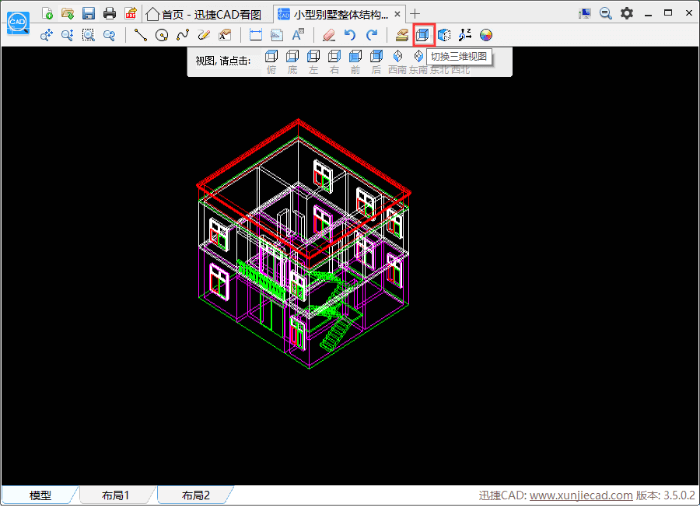Click the monitor display icon in title bar
700x506 pixels.
(x=584, y=13)
